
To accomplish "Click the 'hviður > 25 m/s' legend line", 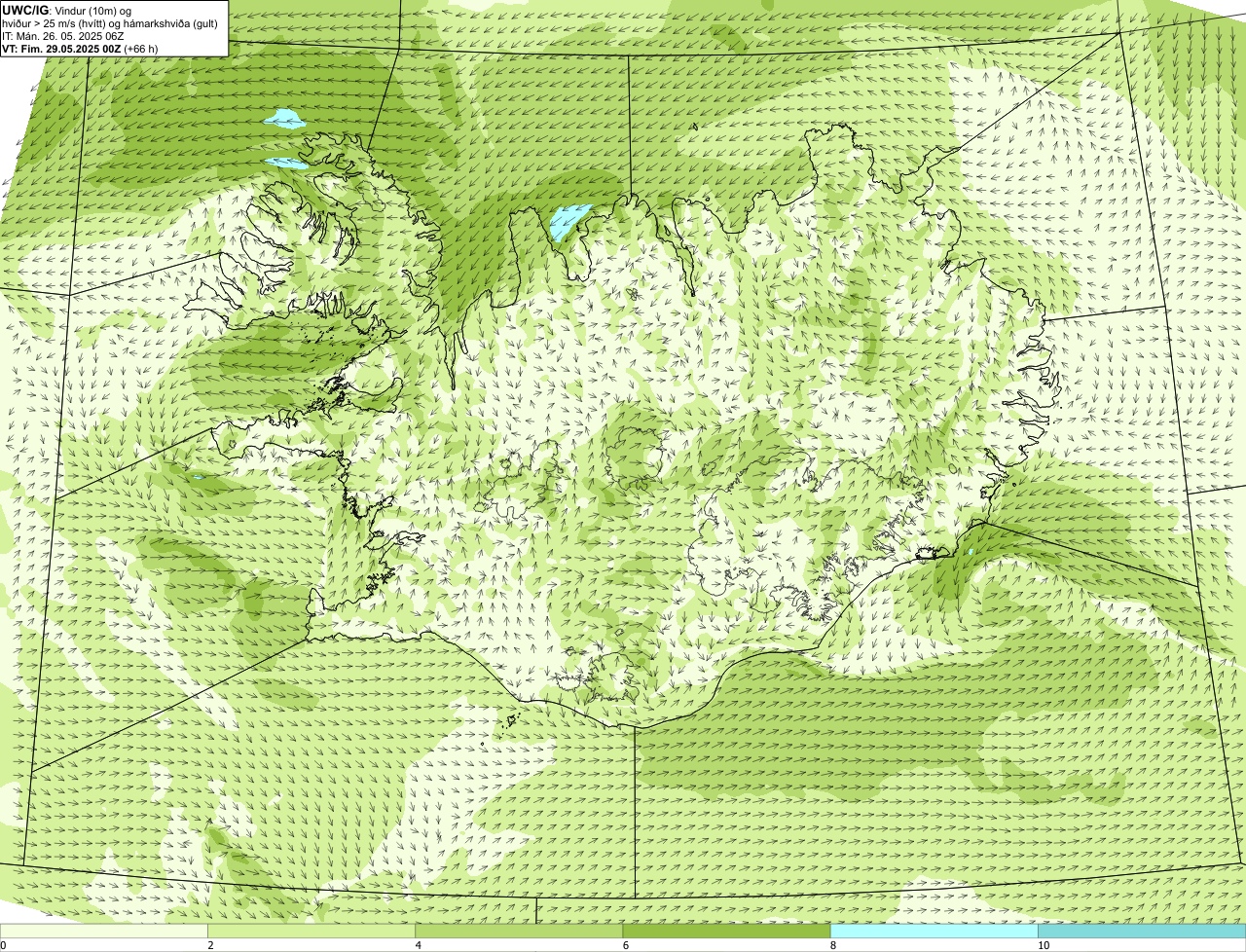I will (x=110, y=23).
